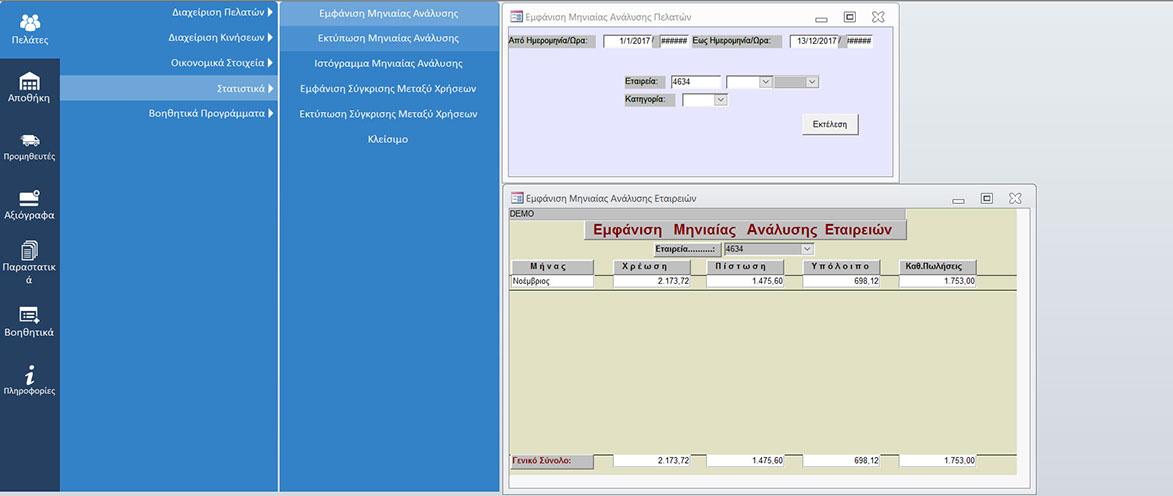
Task: Click the Χρέωση column header button
Action: click(x=652, y=267)
